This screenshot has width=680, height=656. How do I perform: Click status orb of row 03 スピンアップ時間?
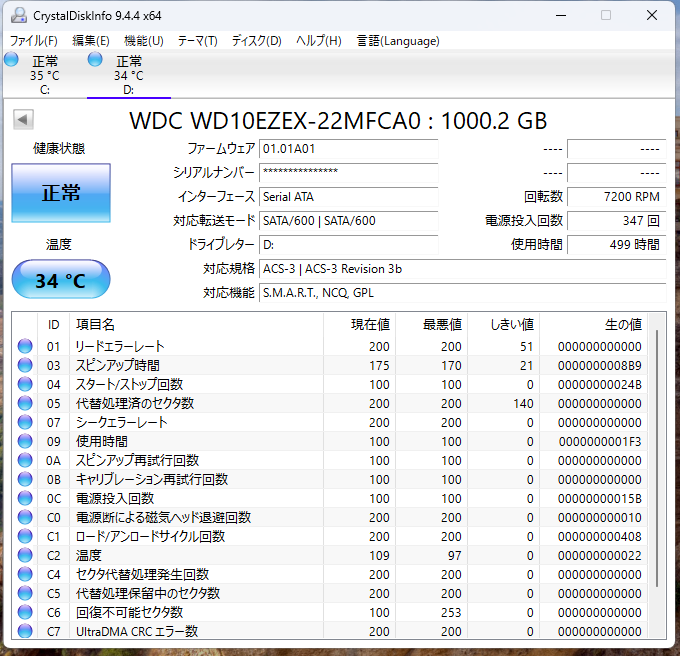point(25,366)
